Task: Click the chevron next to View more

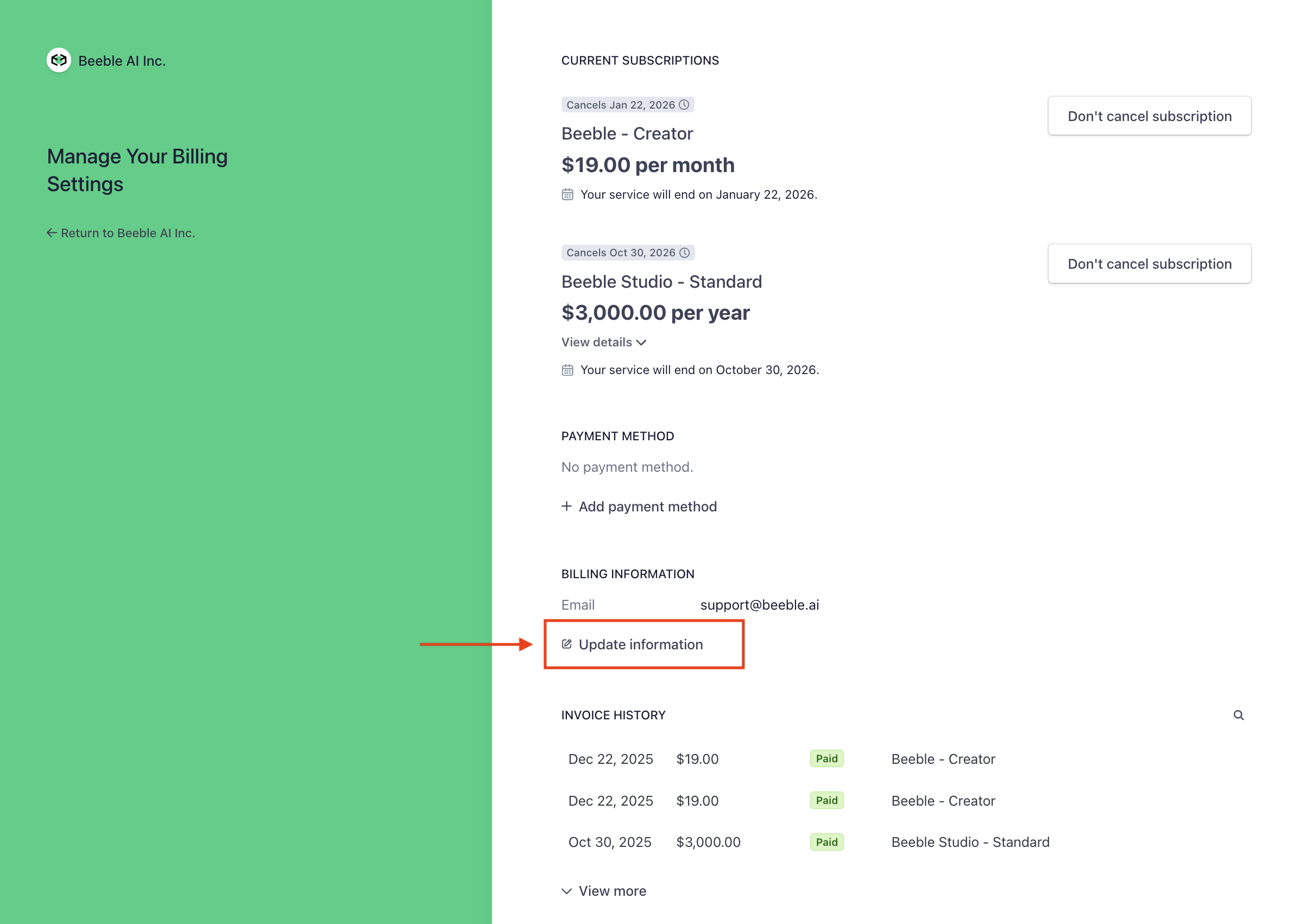Action: [x=566, y=891]
